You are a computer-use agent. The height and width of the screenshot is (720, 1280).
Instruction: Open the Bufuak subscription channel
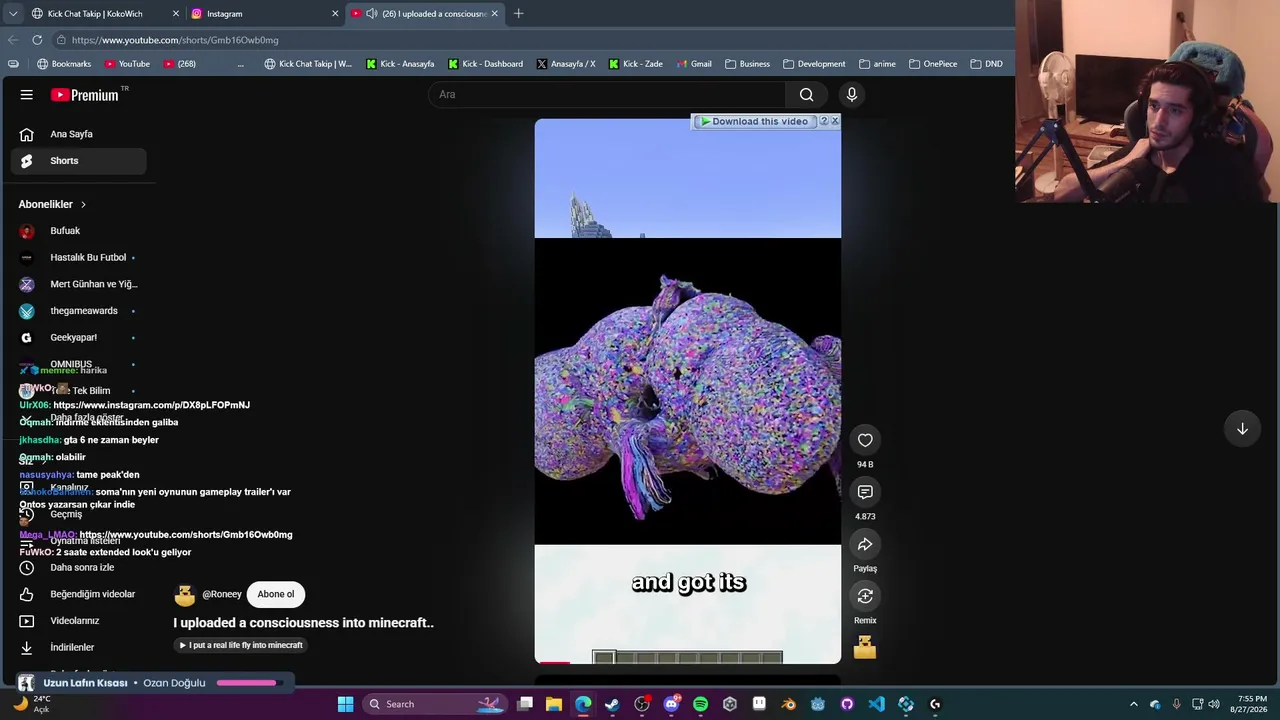[79, 231]
